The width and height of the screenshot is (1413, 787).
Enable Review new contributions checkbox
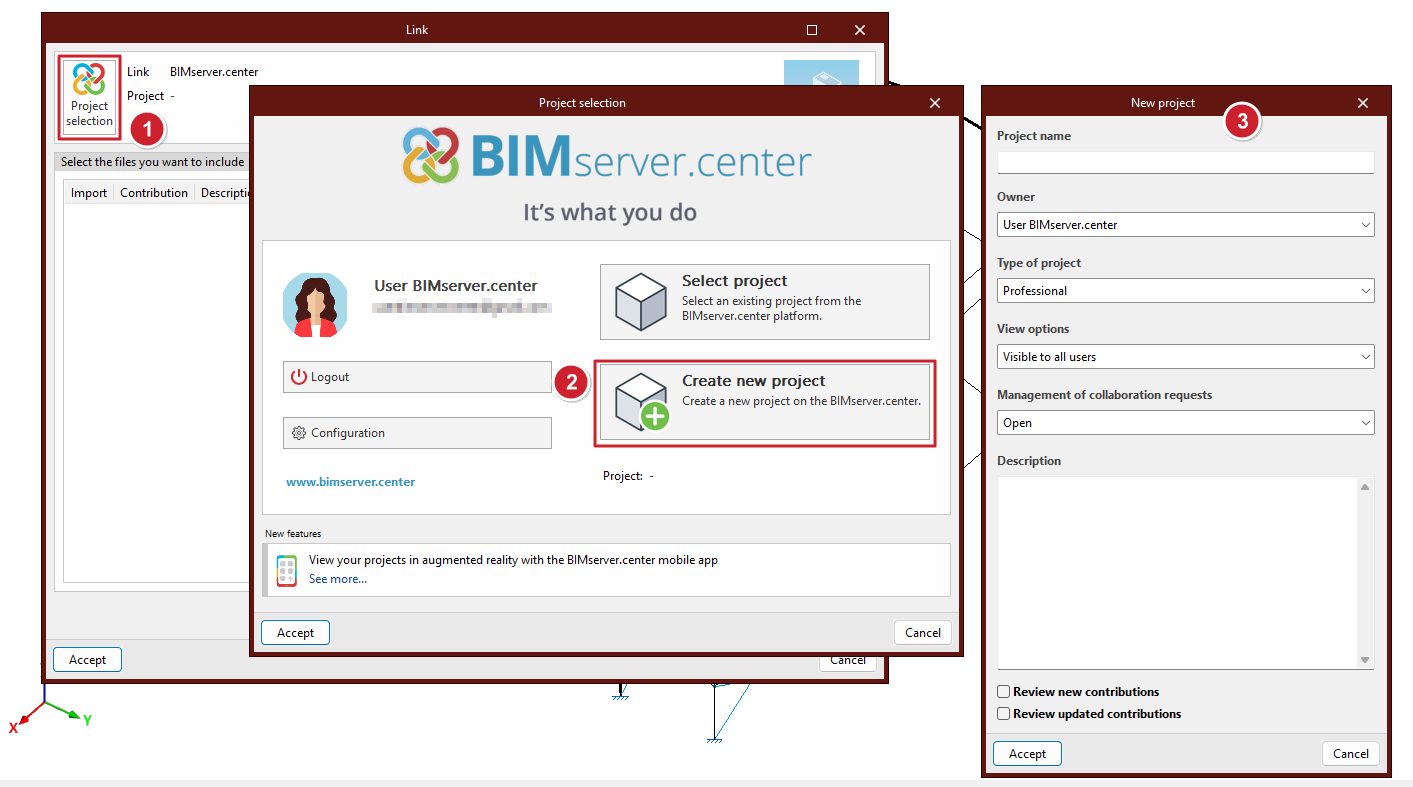(1004, 692)
